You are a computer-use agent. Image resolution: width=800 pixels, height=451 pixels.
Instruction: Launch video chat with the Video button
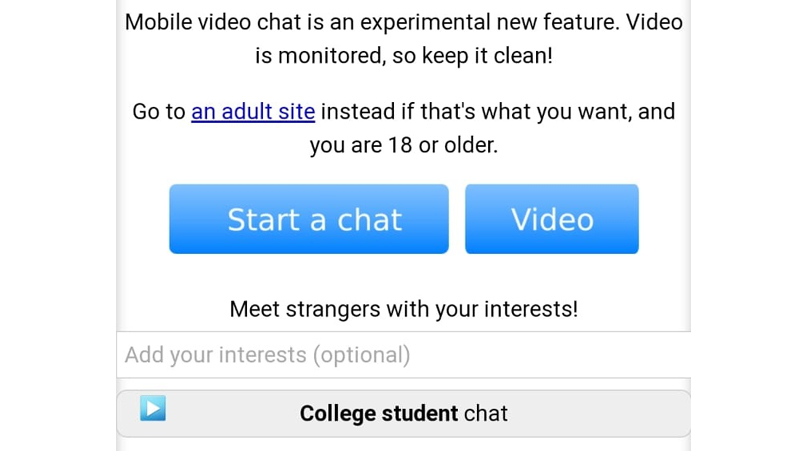pos(552,219)
